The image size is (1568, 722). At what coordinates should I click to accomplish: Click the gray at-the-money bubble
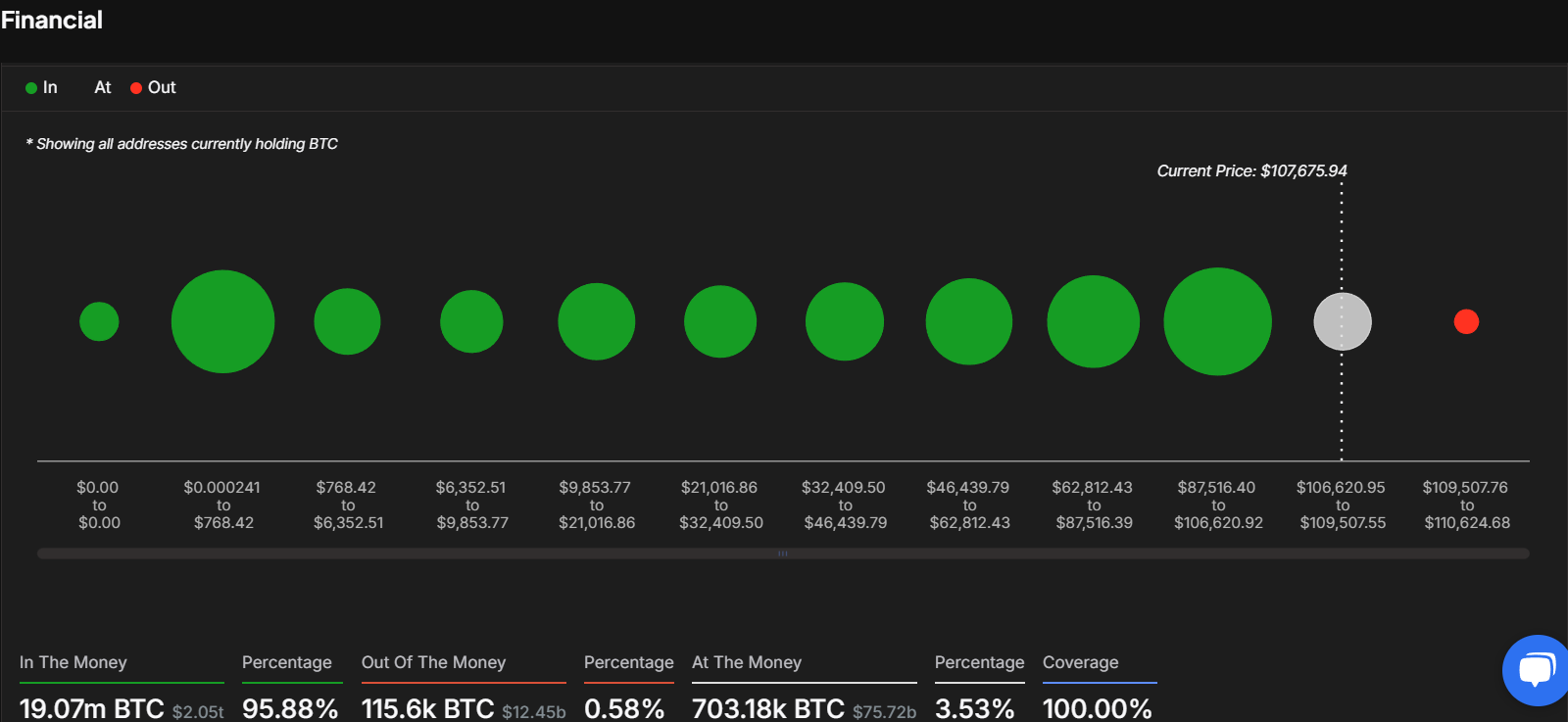click(1342, 321)
